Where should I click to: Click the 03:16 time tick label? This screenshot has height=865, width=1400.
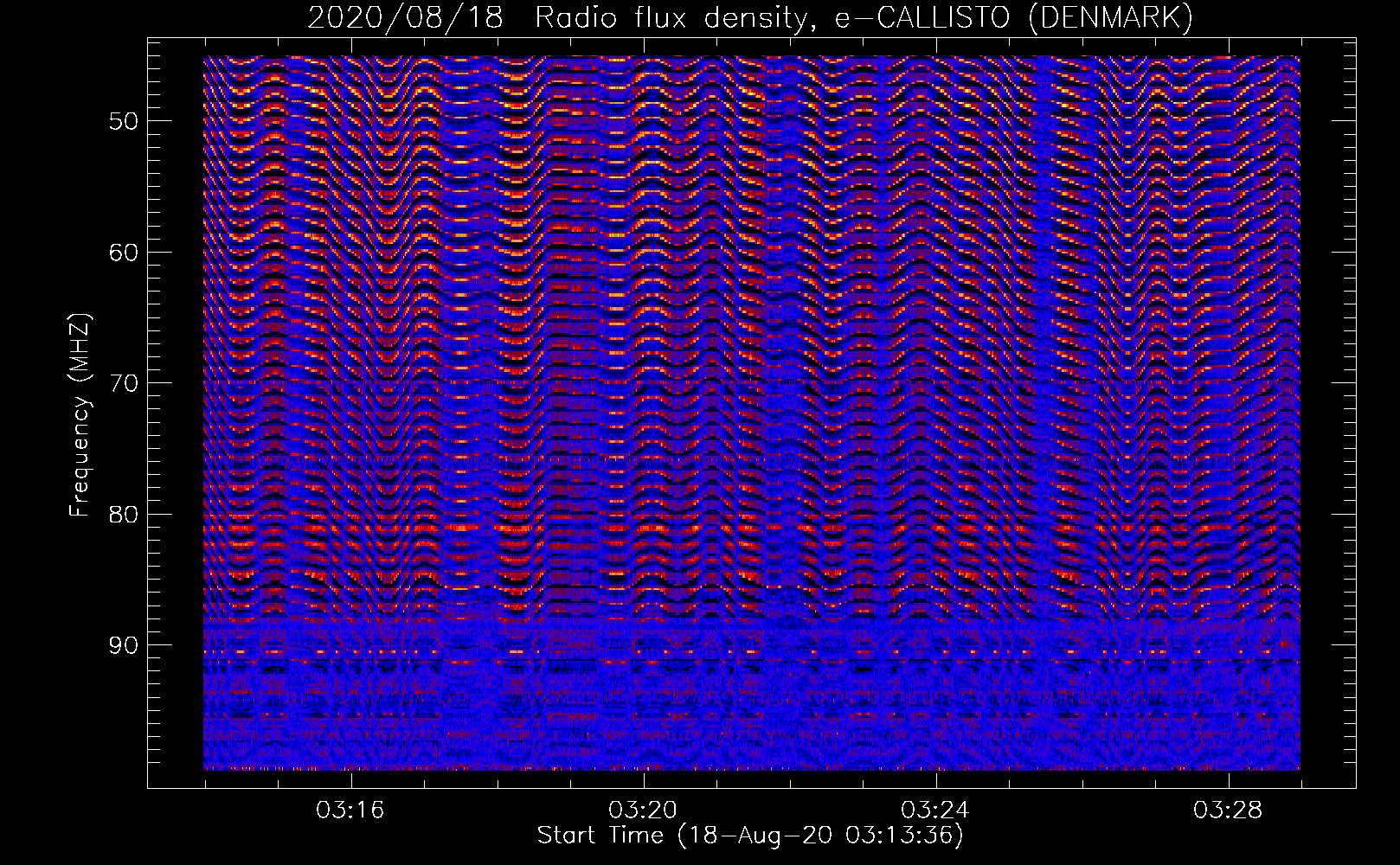tap(350, 811)
